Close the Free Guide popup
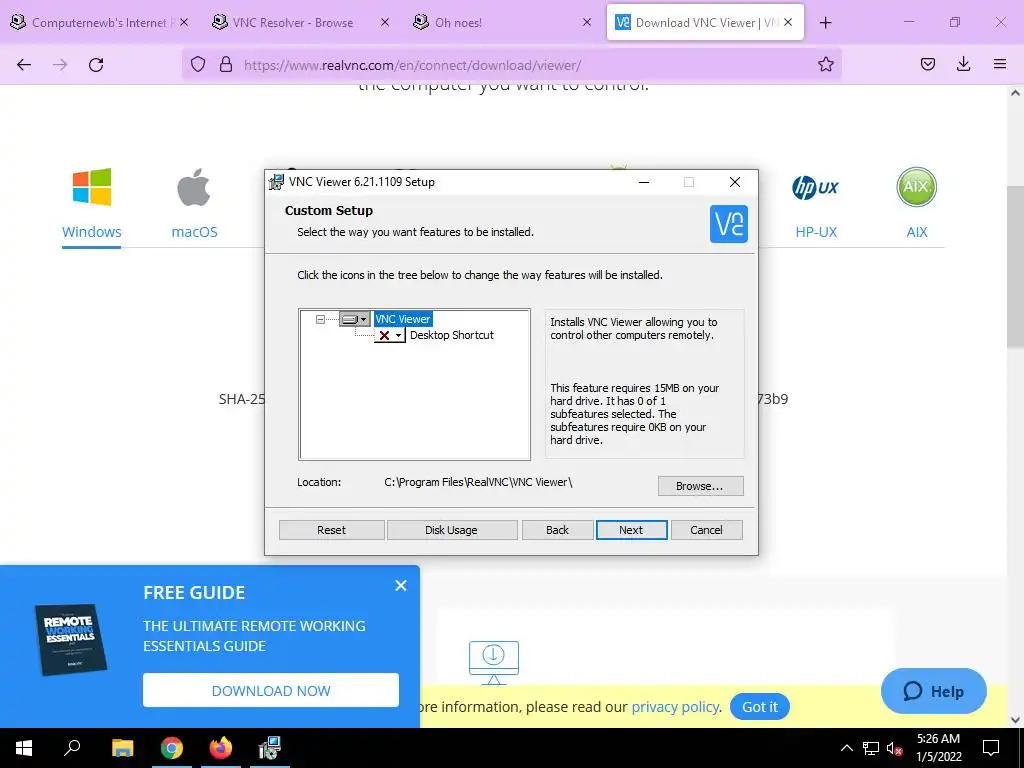This screenshot has height=768, width=1024. coord(401,586)
